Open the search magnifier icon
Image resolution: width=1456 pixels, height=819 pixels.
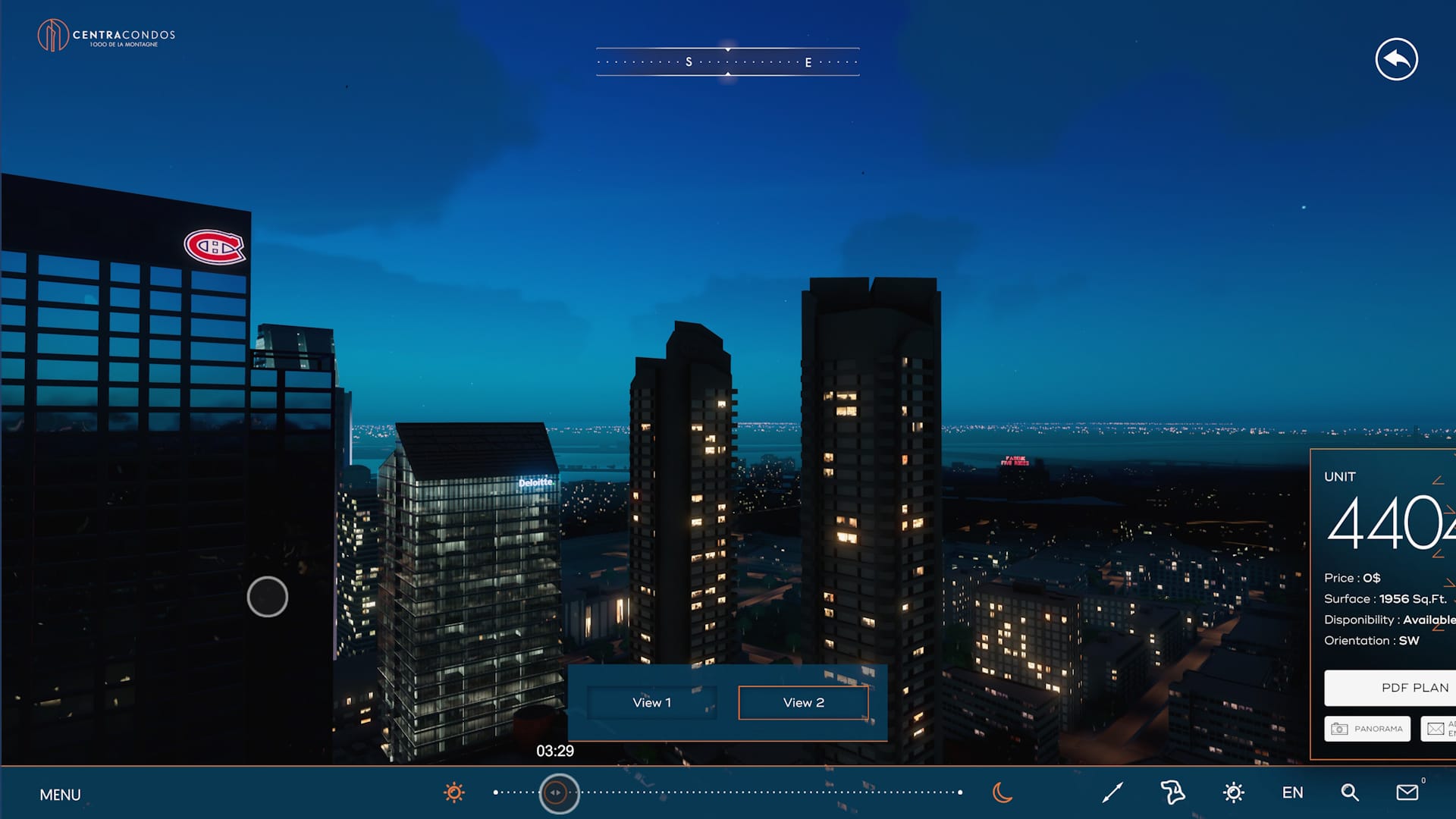click(x=1350, y=792)
